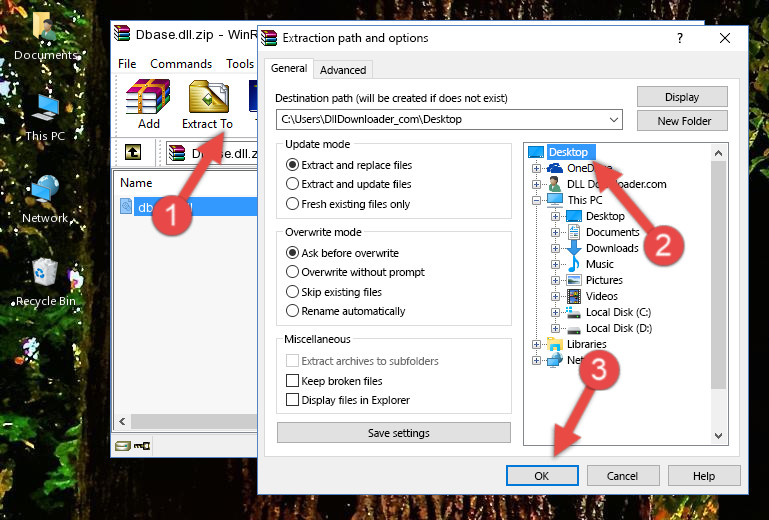
Task: Click the help question mark in dialog title
Action: tap(680, 38)
